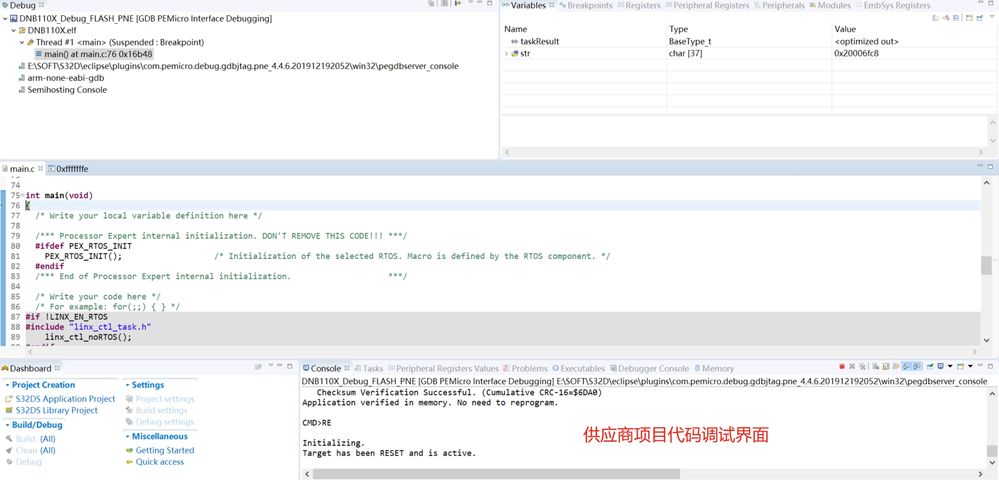This screenshot has height=480, width=999.
Task: Toggle Show Type Names in Variables toolbar
Action: (x=935, y=18)
